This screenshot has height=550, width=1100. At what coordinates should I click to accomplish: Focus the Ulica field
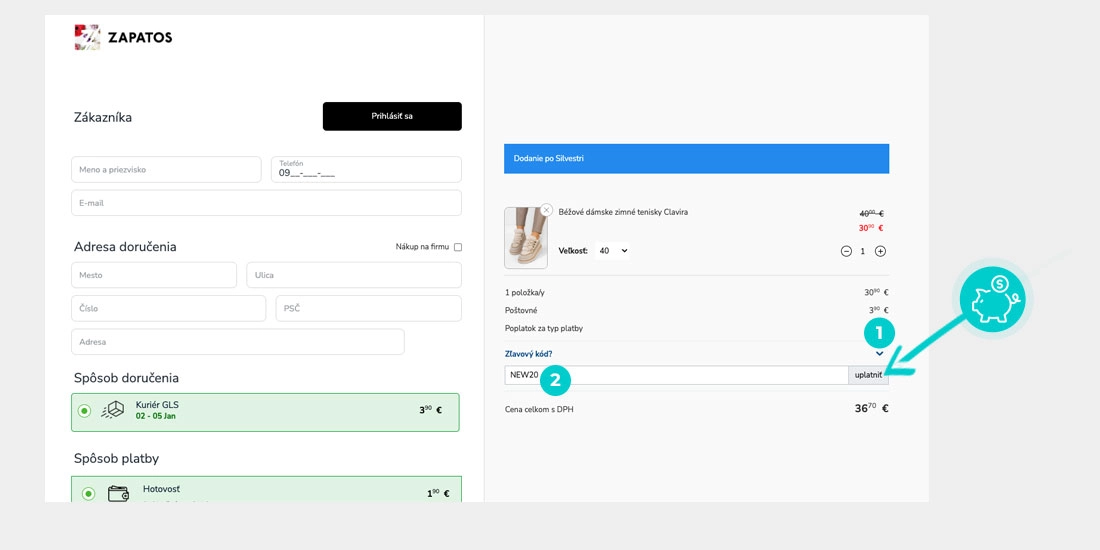click(354, 275)
